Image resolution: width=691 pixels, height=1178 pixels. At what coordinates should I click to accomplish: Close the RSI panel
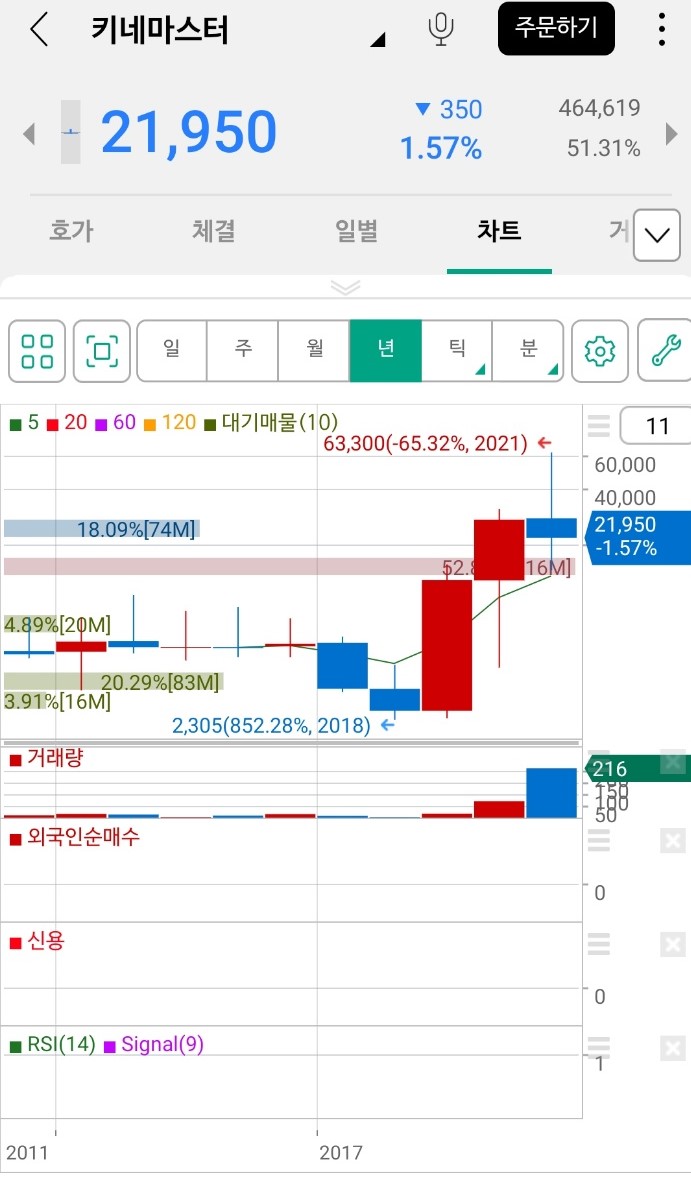(x=673, y=1048)
